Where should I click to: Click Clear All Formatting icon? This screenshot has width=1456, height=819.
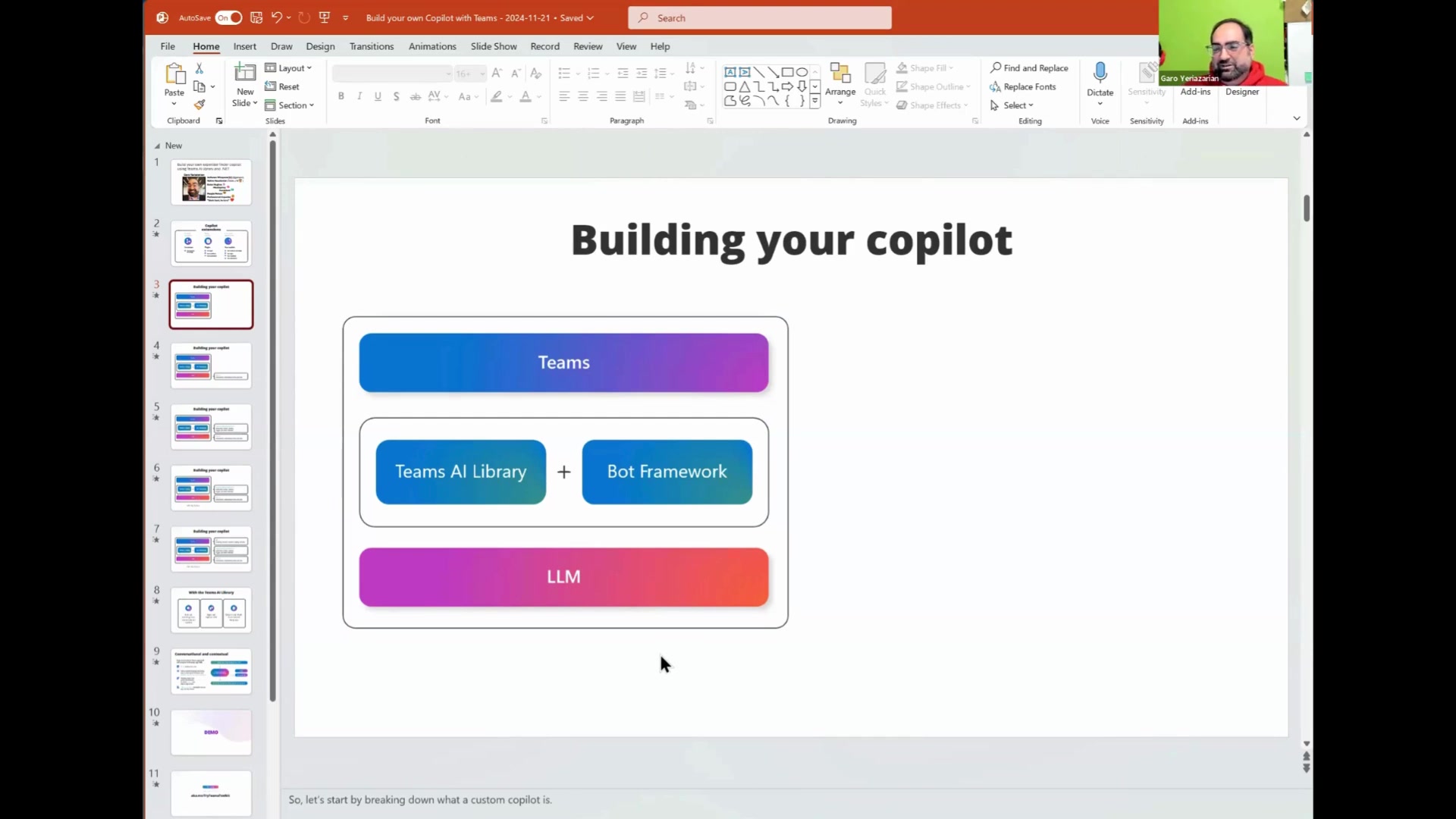tap(535, 74)
